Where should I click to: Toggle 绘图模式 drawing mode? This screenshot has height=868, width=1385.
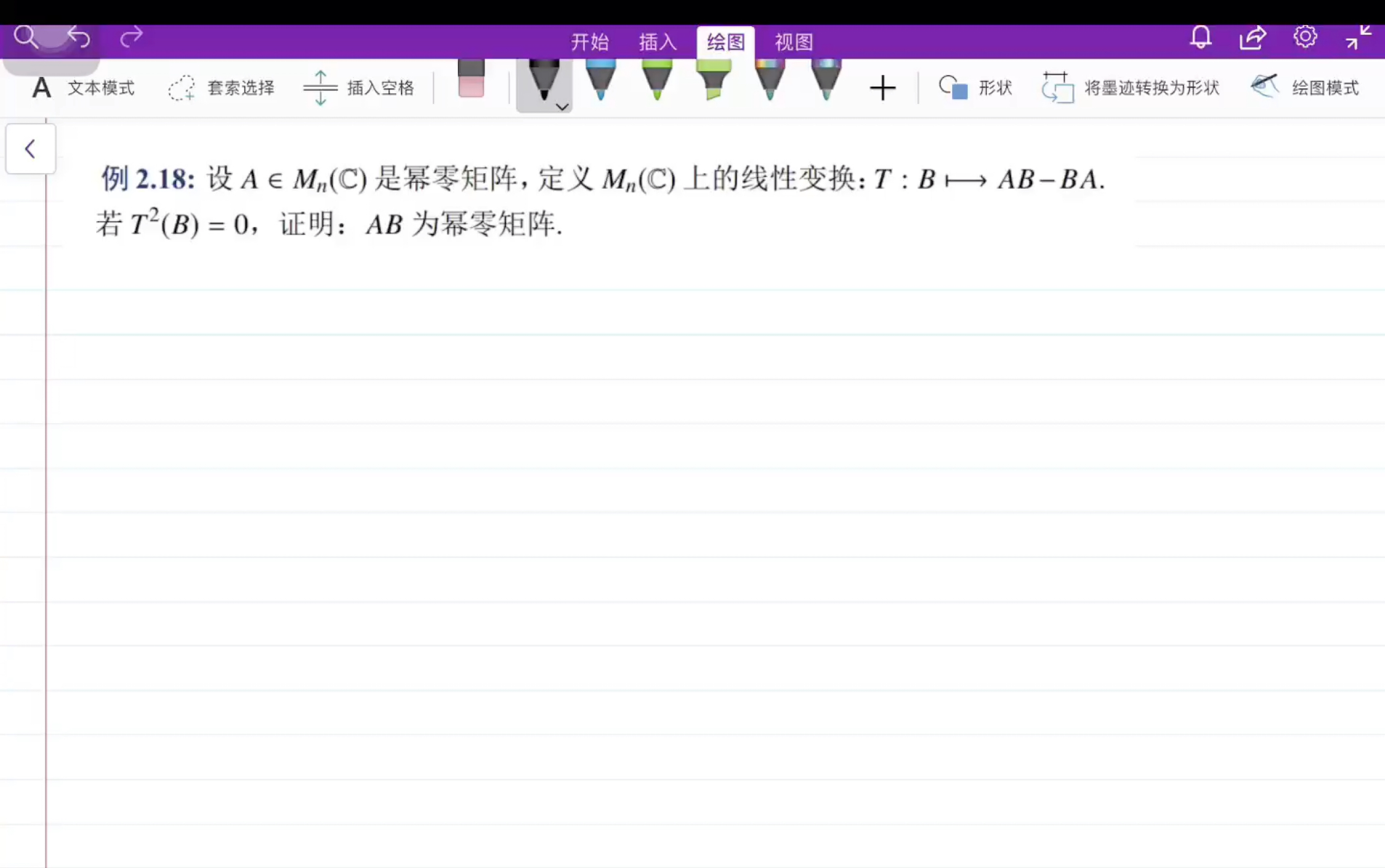[x=1304, y=88]
